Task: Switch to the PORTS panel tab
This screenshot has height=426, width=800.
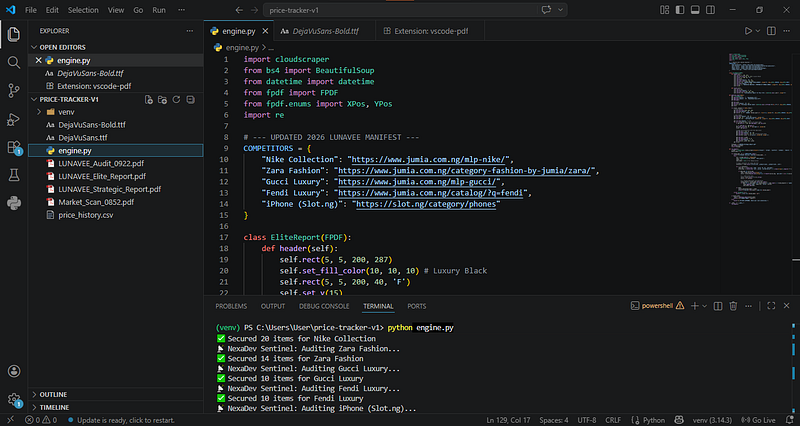Action: tap(417, 306)
